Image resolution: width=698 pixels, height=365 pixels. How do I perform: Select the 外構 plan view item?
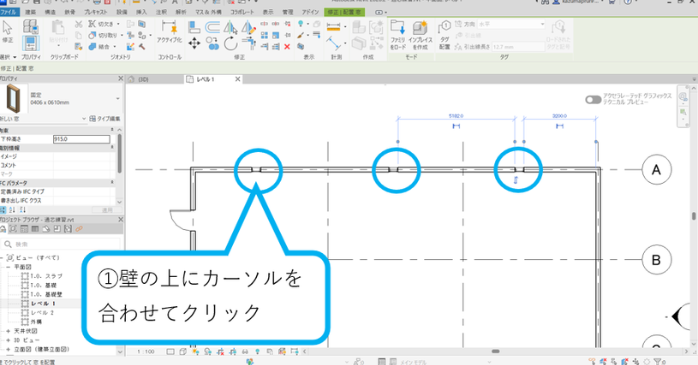tap(37, 321)
